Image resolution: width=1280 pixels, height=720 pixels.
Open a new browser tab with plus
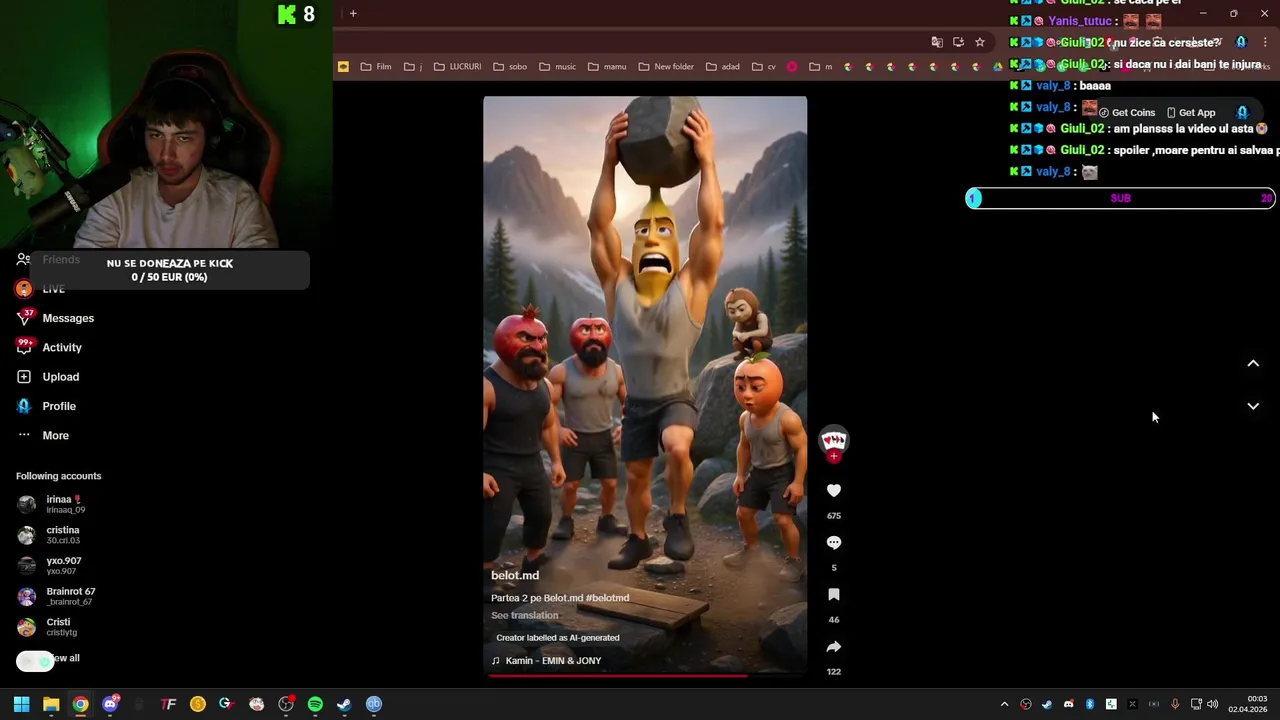click(x=353, y=13)
